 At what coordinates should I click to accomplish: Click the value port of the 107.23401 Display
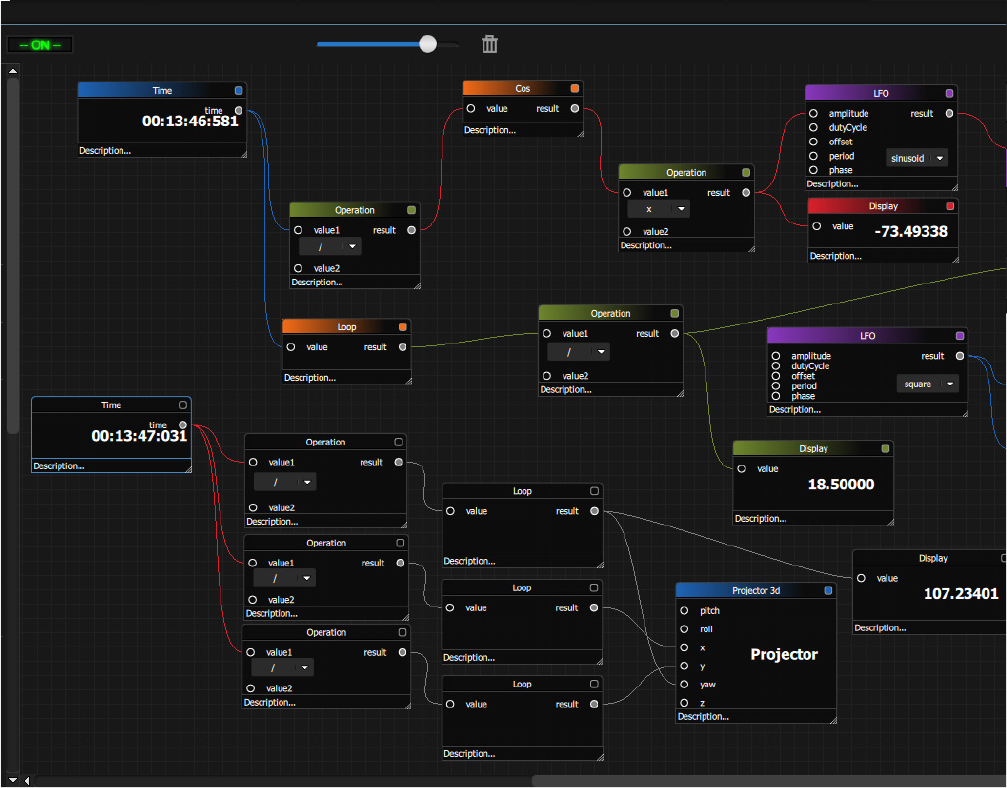point(861,578)
